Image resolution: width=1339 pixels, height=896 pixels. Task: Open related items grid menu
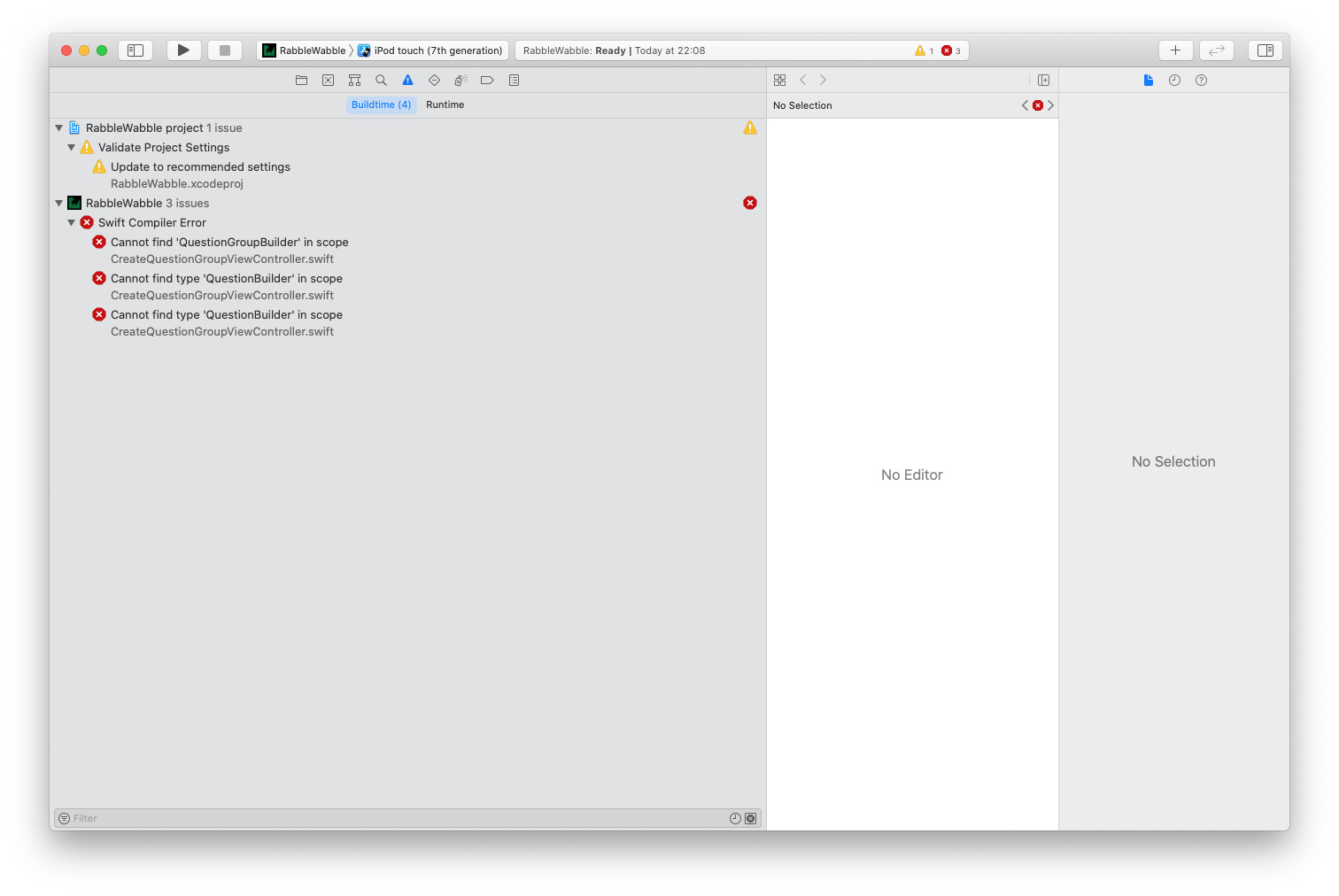[x=779, y=80]
